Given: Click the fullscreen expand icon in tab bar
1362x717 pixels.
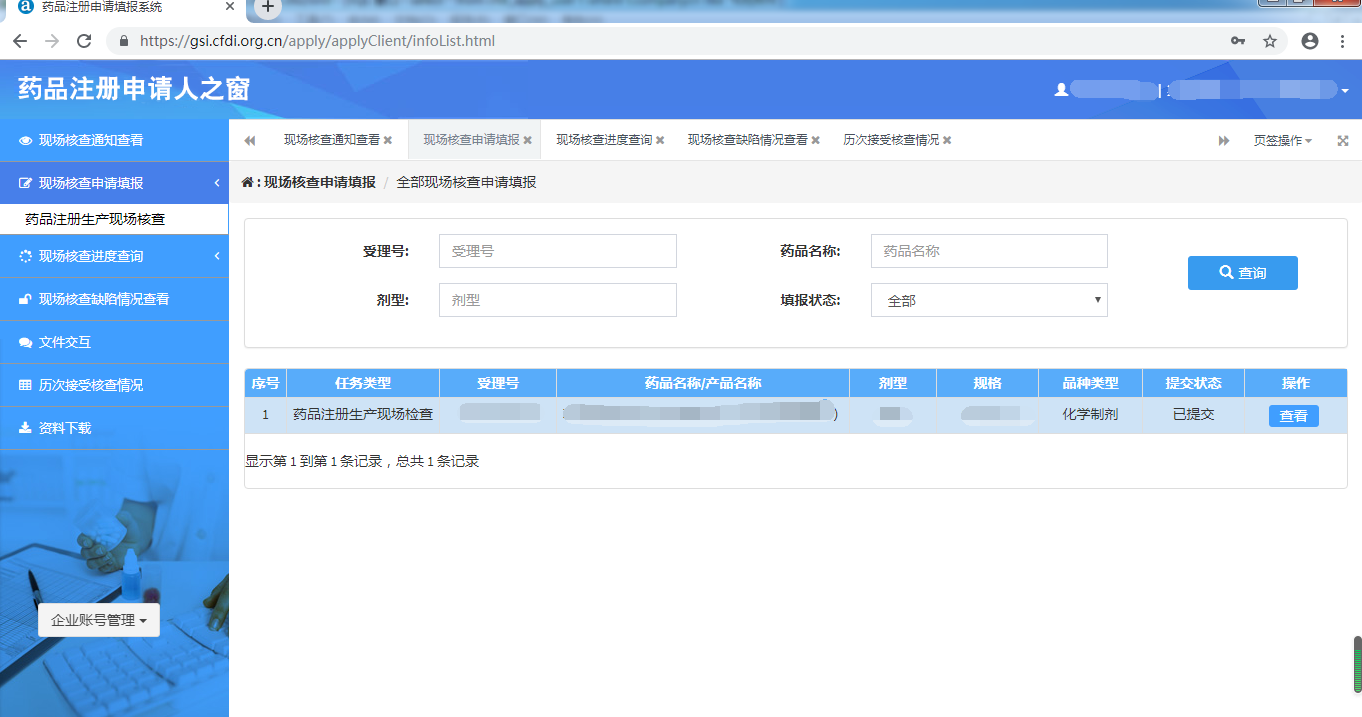Looking at the screenshot, I should pyautogui.click(x=1343, y=141).
